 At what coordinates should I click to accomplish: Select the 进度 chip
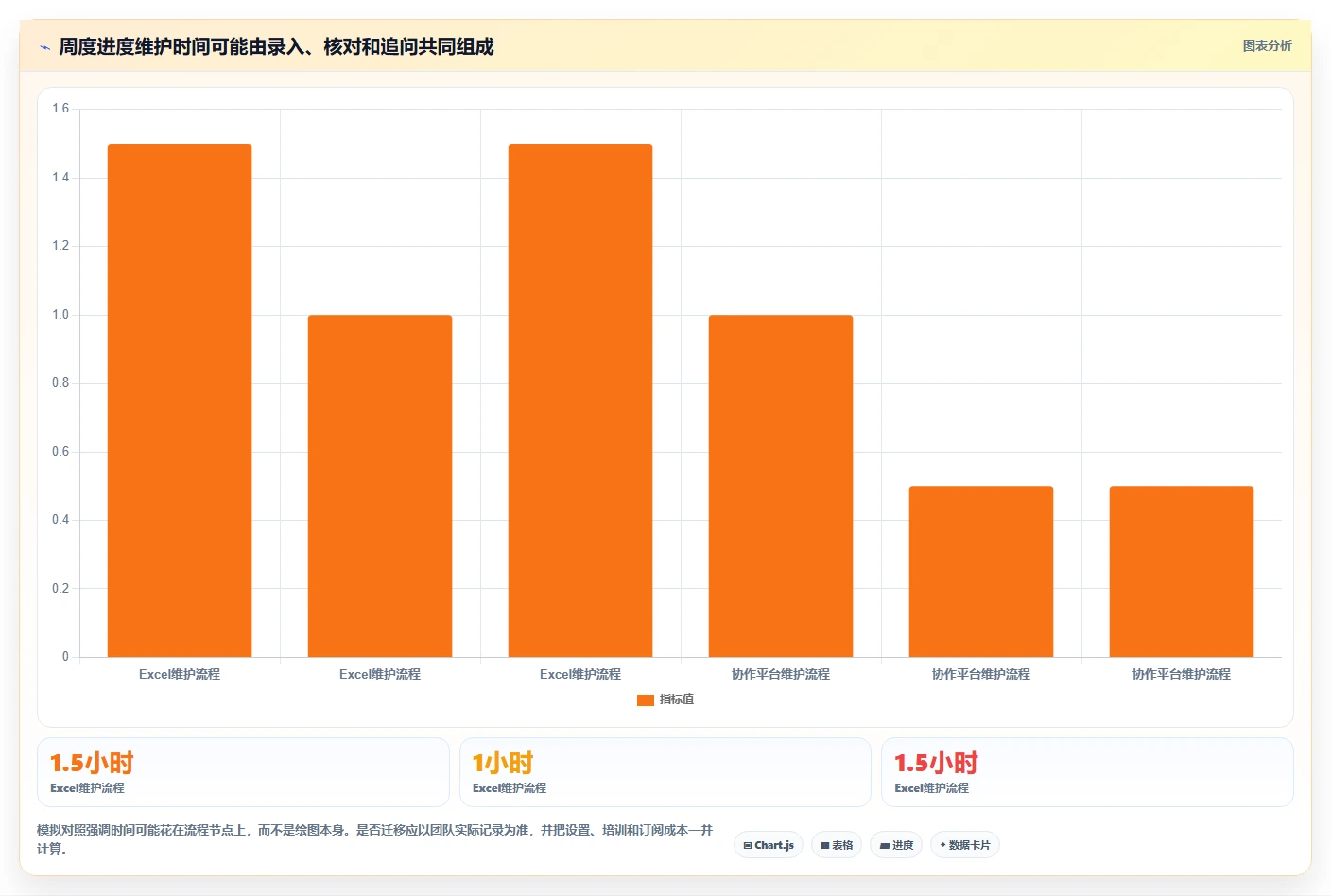pos(896,845)
